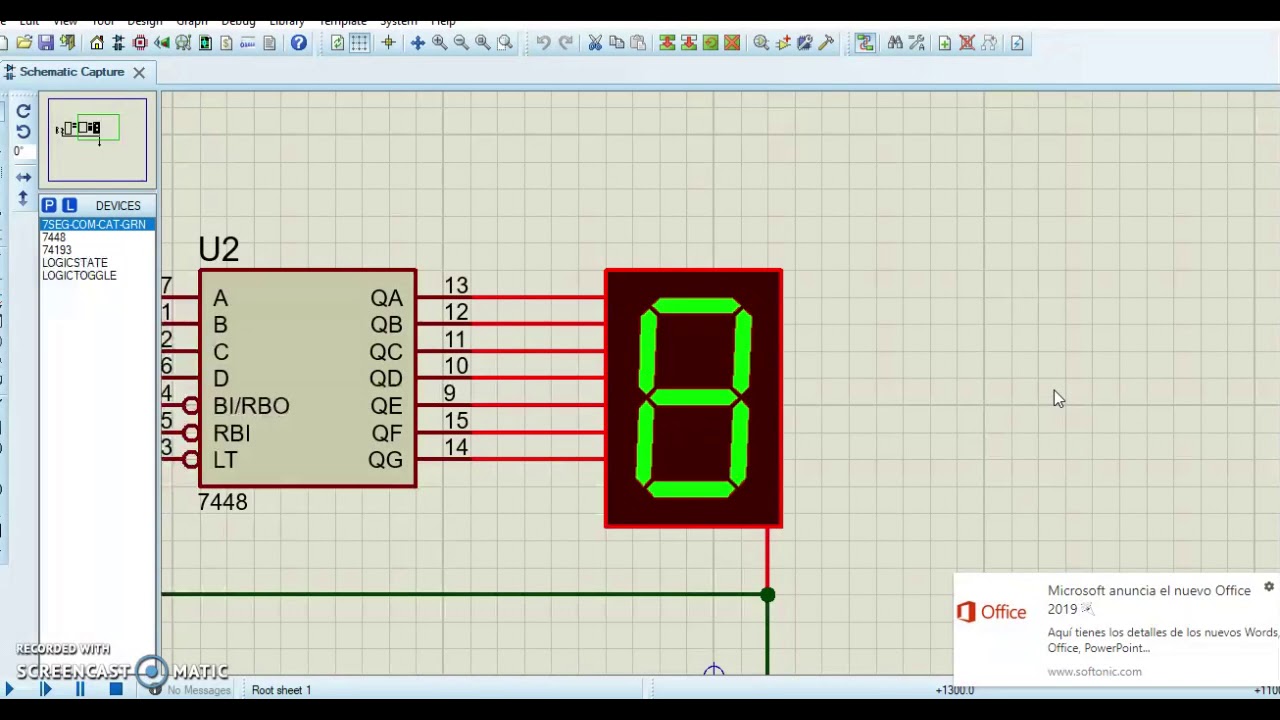The width and height of the screenshot is (1280, 720).
Task: Pick parts from libraries magnifier icon
Action: (x=761, y=43)
